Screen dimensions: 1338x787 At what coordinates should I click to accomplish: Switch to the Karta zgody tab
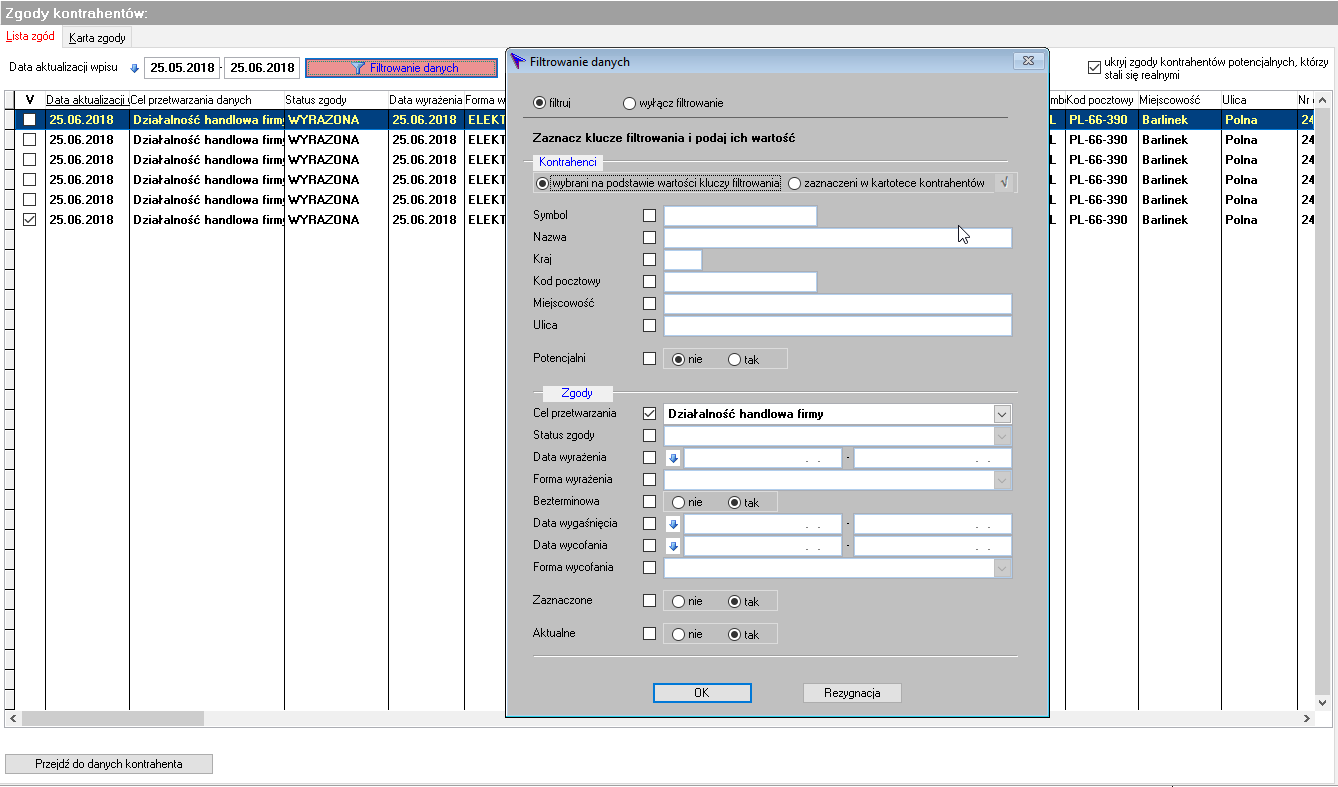tap(97, 38)
